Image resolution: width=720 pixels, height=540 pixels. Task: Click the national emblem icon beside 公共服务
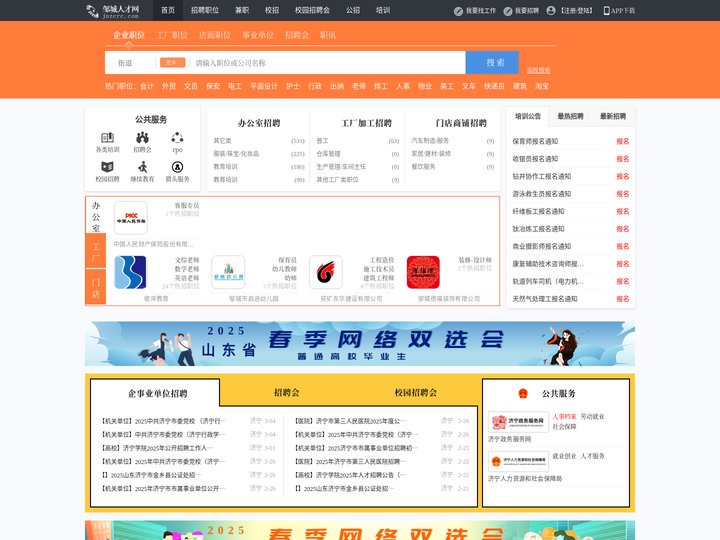point(523,394)
